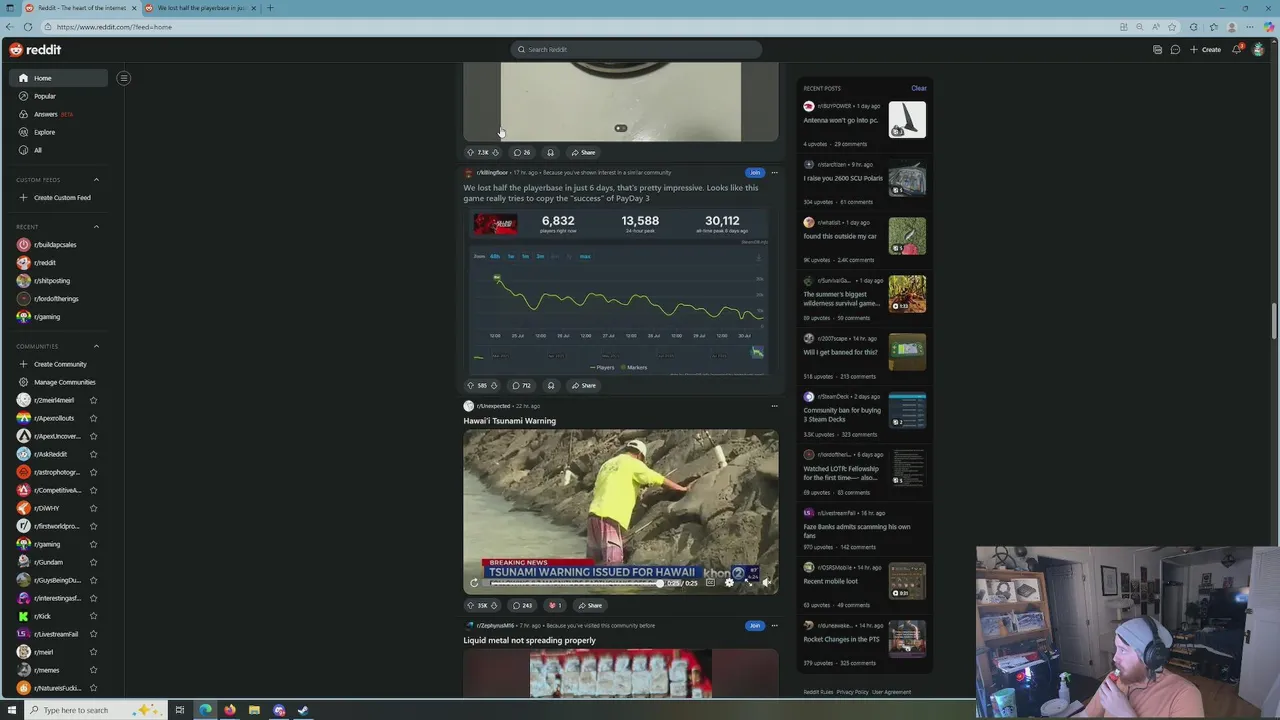Clear the recent posts list
This screenshot has height=720, width=1280.
tap(918, 88)
